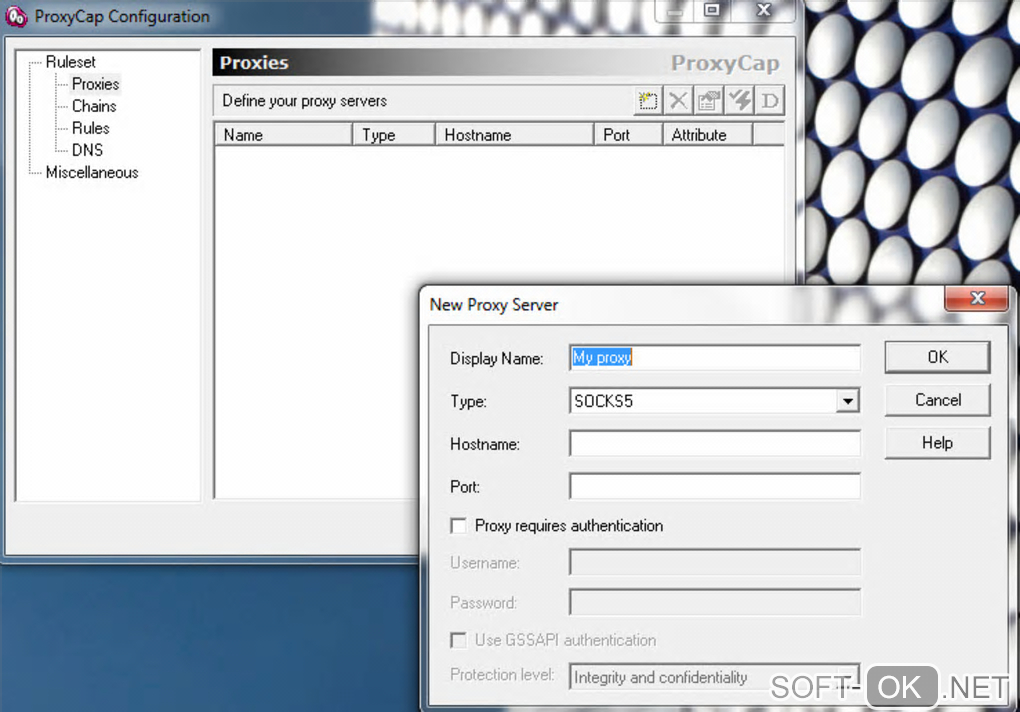Sort proxies by Port column header
The width and height of the screenshot is (1020, 712).
tap(628, 135)
